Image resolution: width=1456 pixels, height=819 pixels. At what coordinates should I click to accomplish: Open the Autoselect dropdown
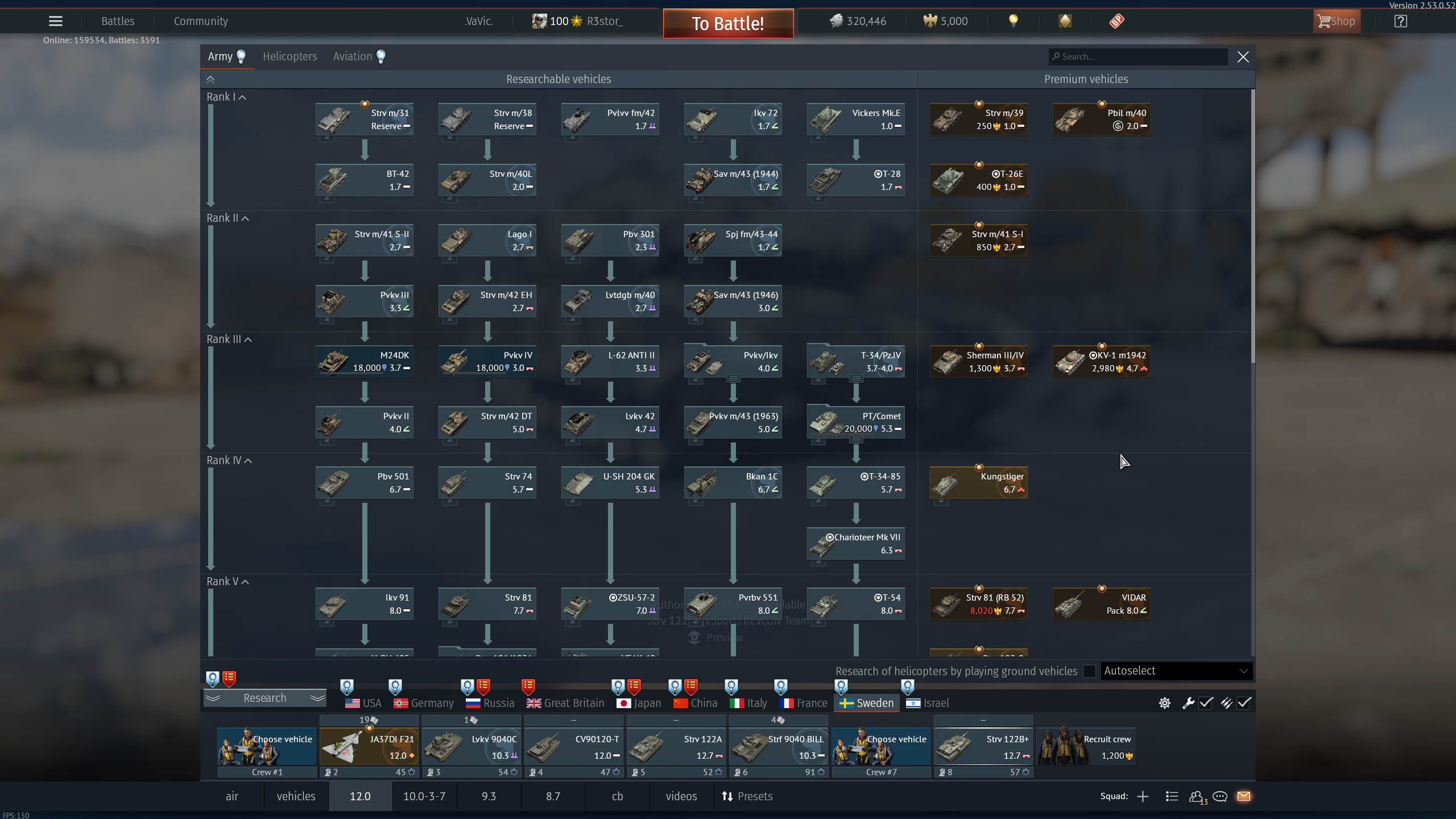point(1176,671)
